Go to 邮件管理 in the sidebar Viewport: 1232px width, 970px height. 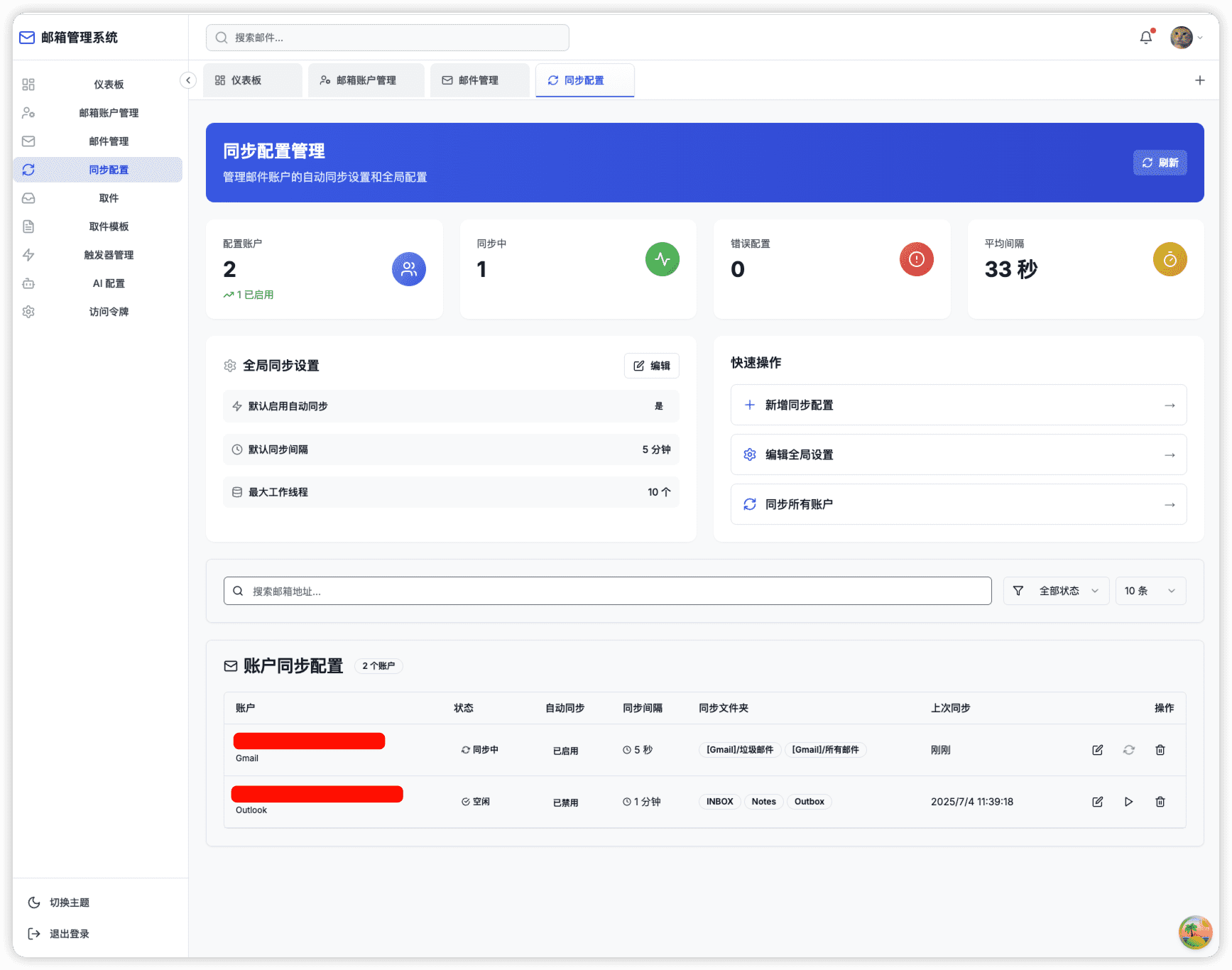(x=98, y=141)
